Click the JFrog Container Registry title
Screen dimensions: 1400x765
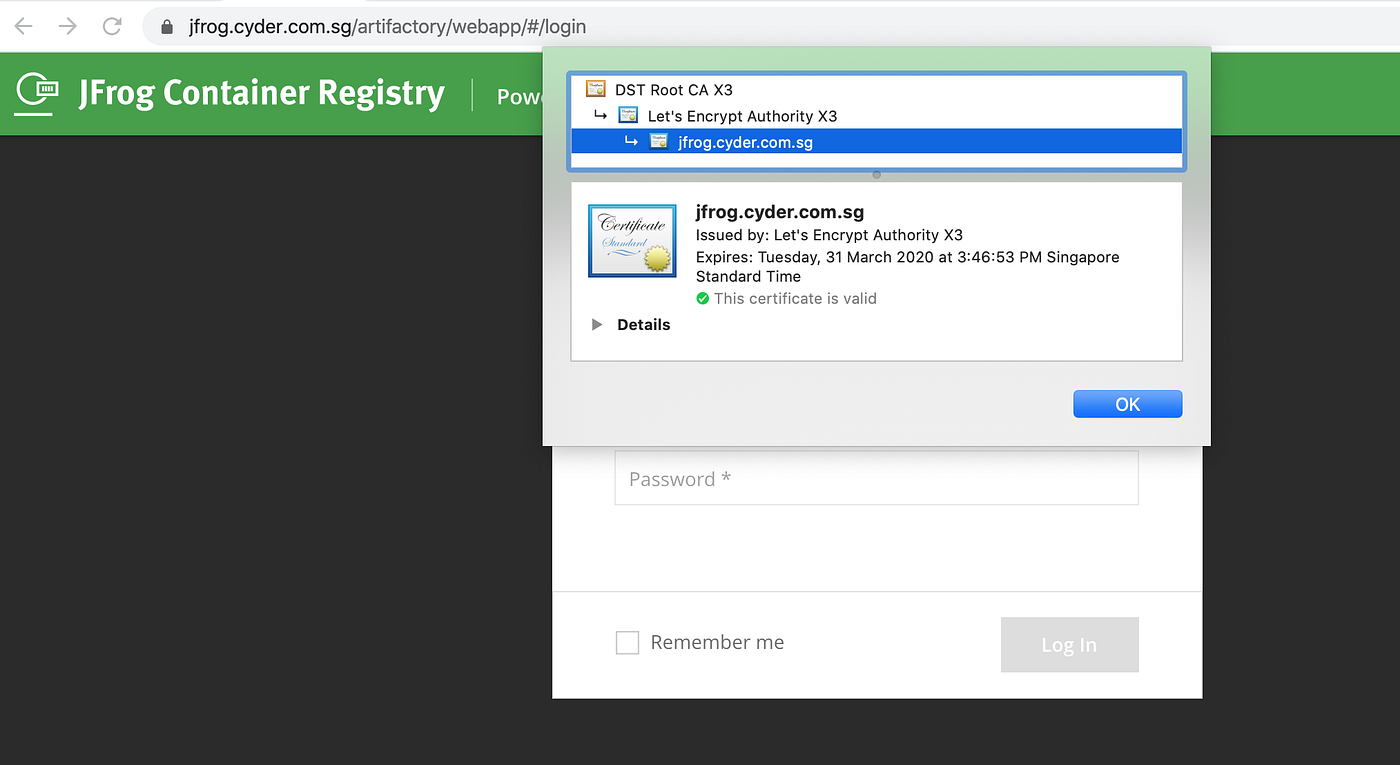(x=262, y=92)
